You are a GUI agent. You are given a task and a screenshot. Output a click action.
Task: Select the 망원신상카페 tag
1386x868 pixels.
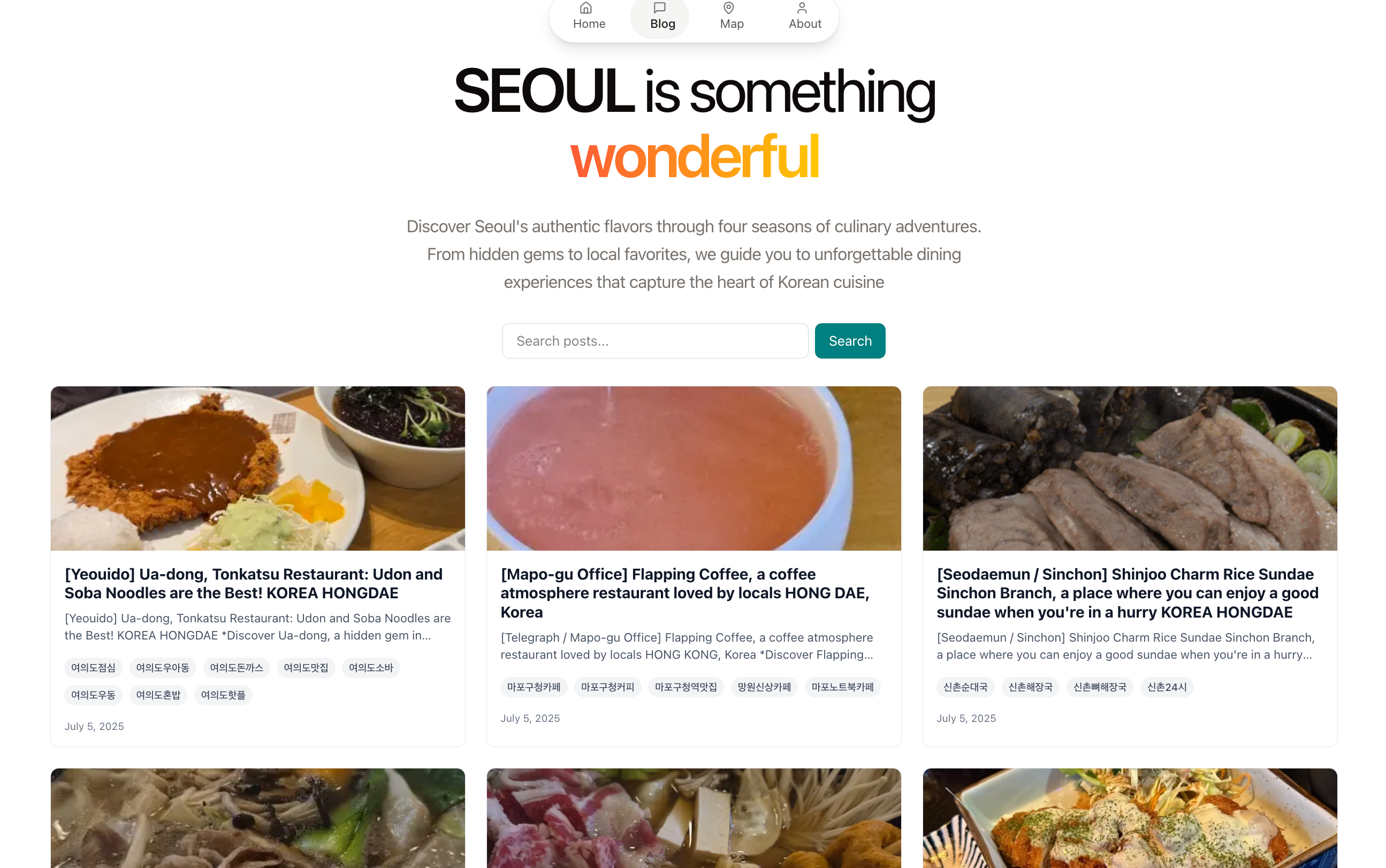(x=763, y=687)
